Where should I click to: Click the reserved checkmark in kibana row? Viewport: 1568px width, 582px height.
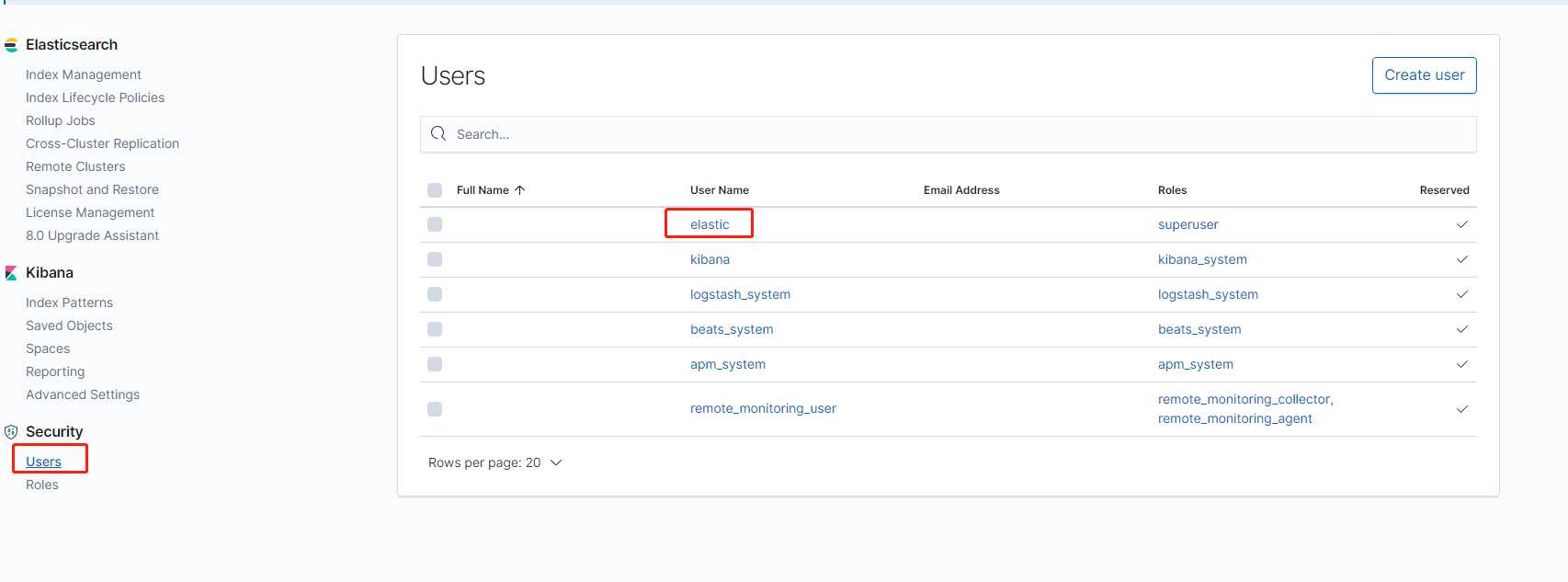[1461, 259]
